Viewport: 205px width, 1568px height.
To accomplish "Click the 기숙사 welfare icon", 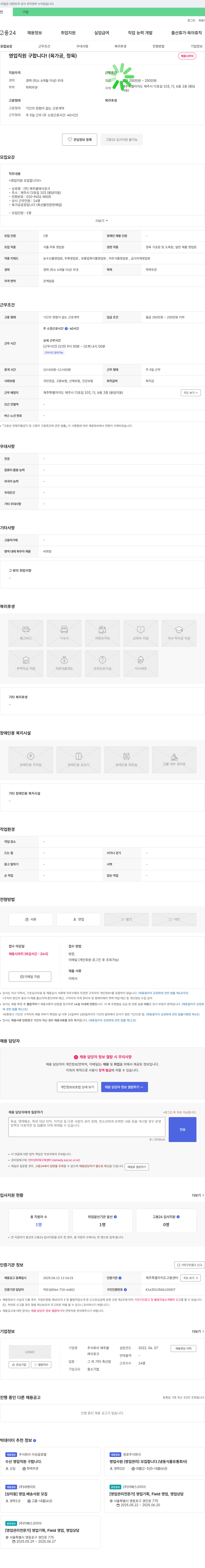I will coord(64,633).
